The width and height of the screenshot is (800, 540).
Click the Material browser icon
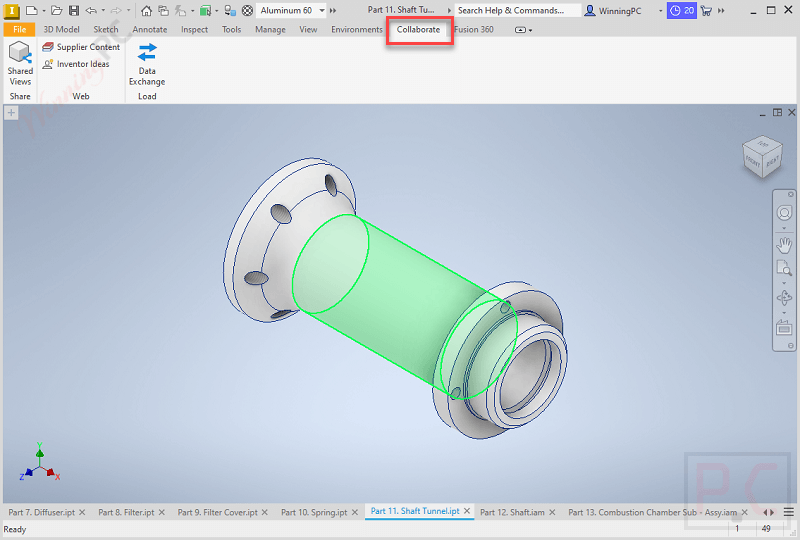click(230, 10)
